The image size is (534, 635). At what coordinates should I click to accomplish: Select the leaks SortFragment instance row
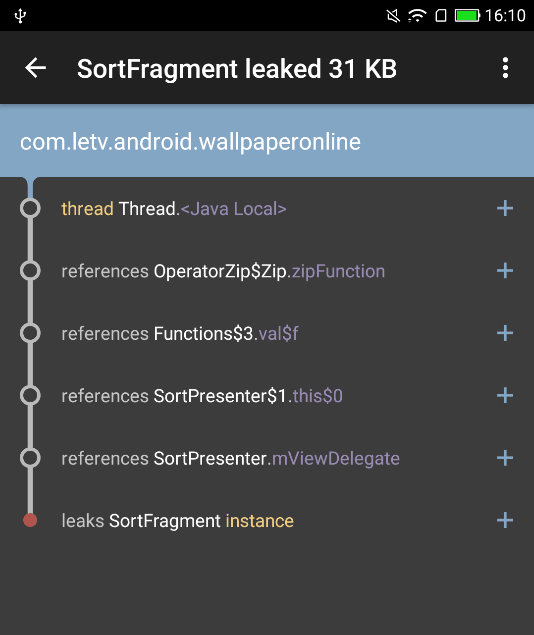267,520
